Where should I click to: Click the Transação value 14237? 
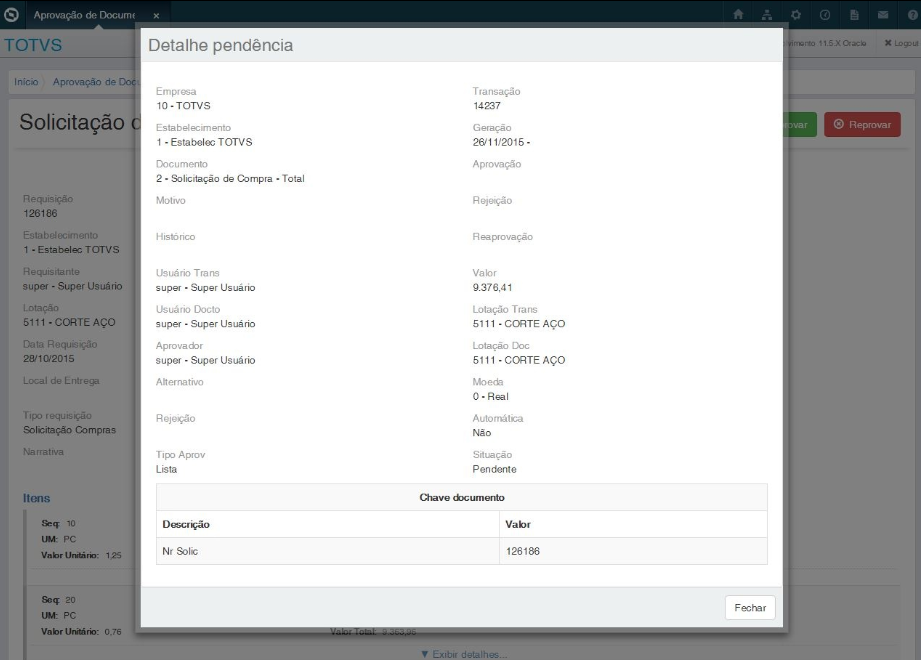coord(486,106)
